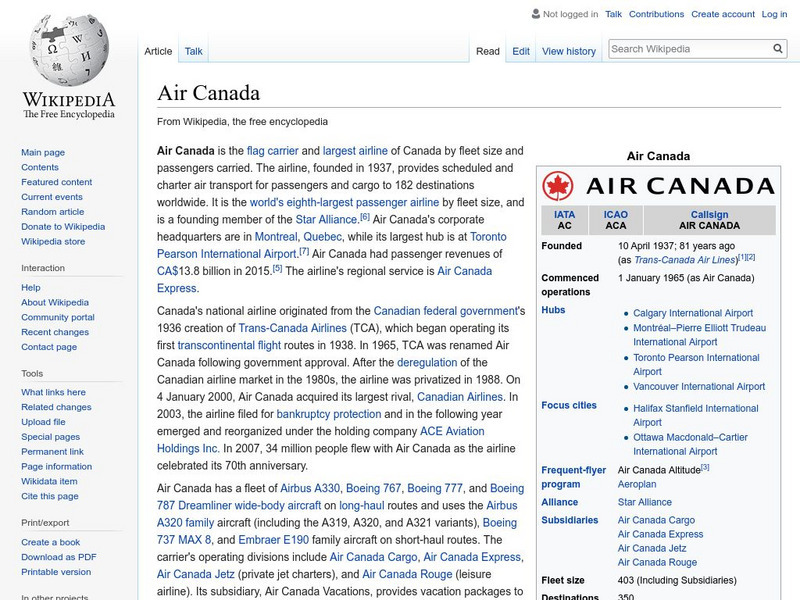Image resolution: width=800 pixels, height=600 pixels.
Task: Open Printable version
Action: point(56,571)
